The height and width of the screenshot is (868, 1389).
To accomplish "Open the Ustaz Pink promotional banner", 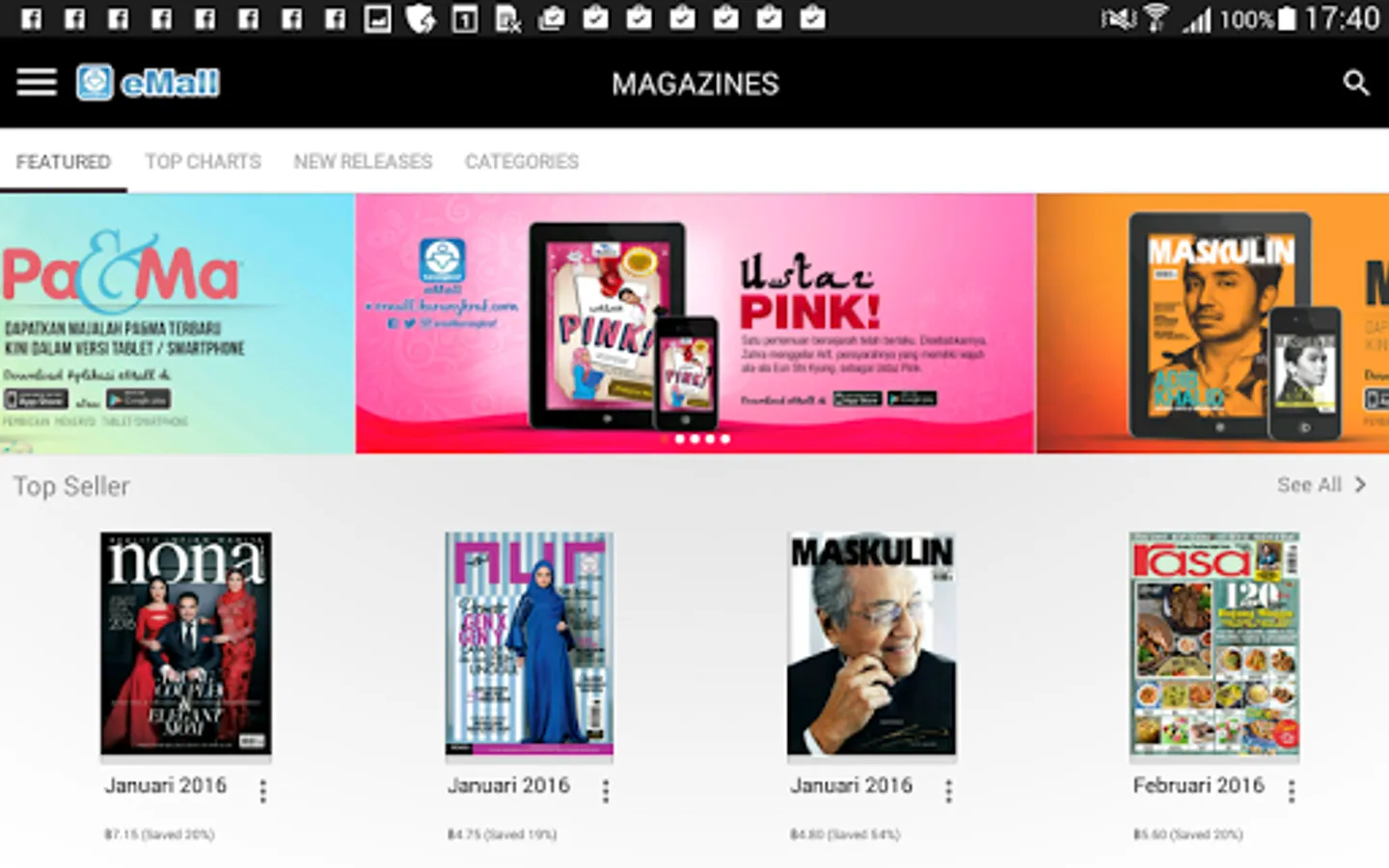I will pos(695,323).
